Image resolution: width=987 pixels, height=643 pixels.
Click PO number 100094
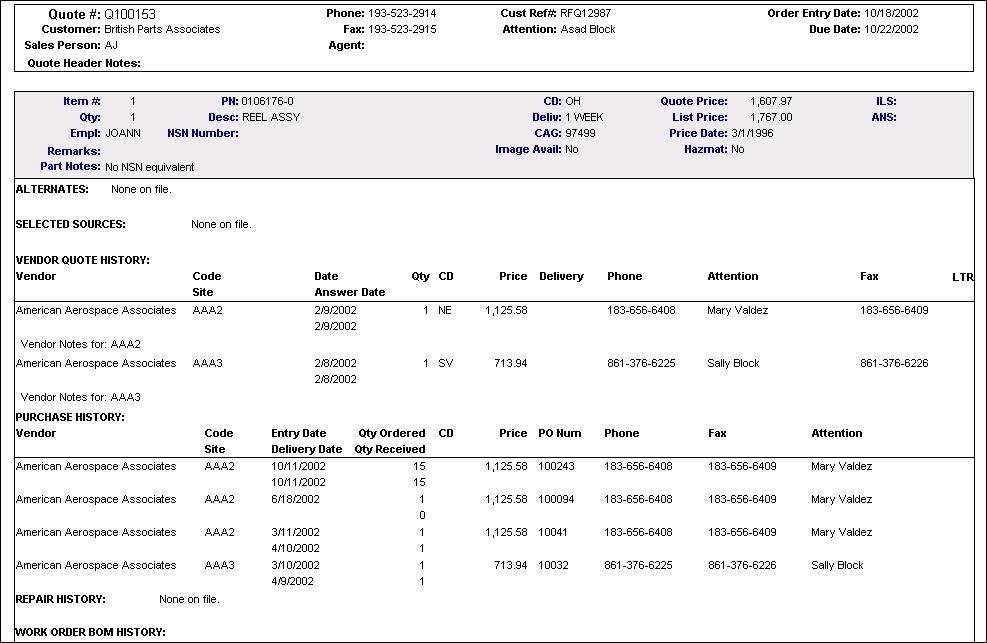[555, 499]
